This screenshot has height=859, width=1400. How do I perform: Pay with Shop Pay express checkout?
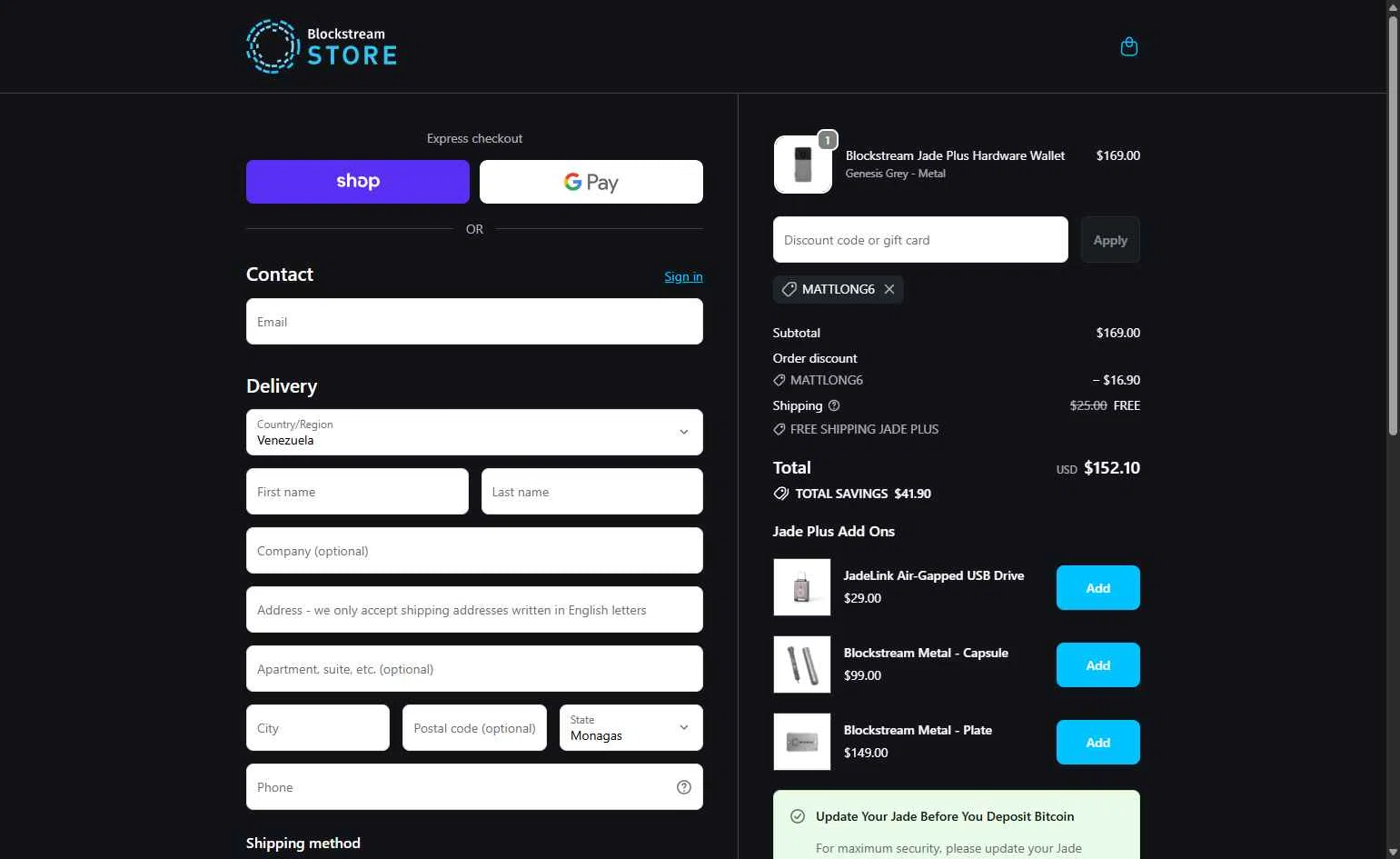pos(358,182)
